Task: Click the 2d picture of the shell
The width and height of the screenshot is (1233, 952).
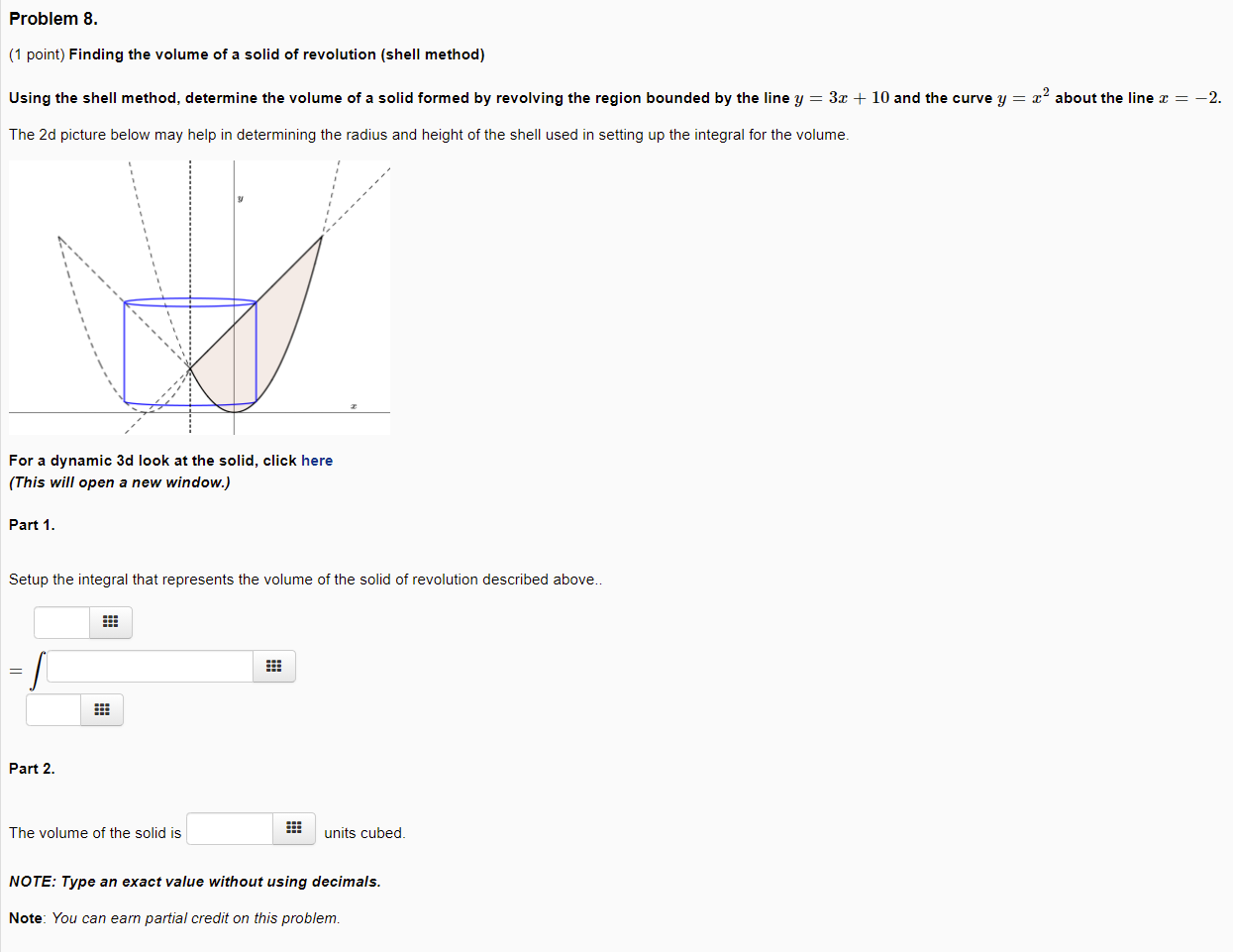Action: point(198,297)
